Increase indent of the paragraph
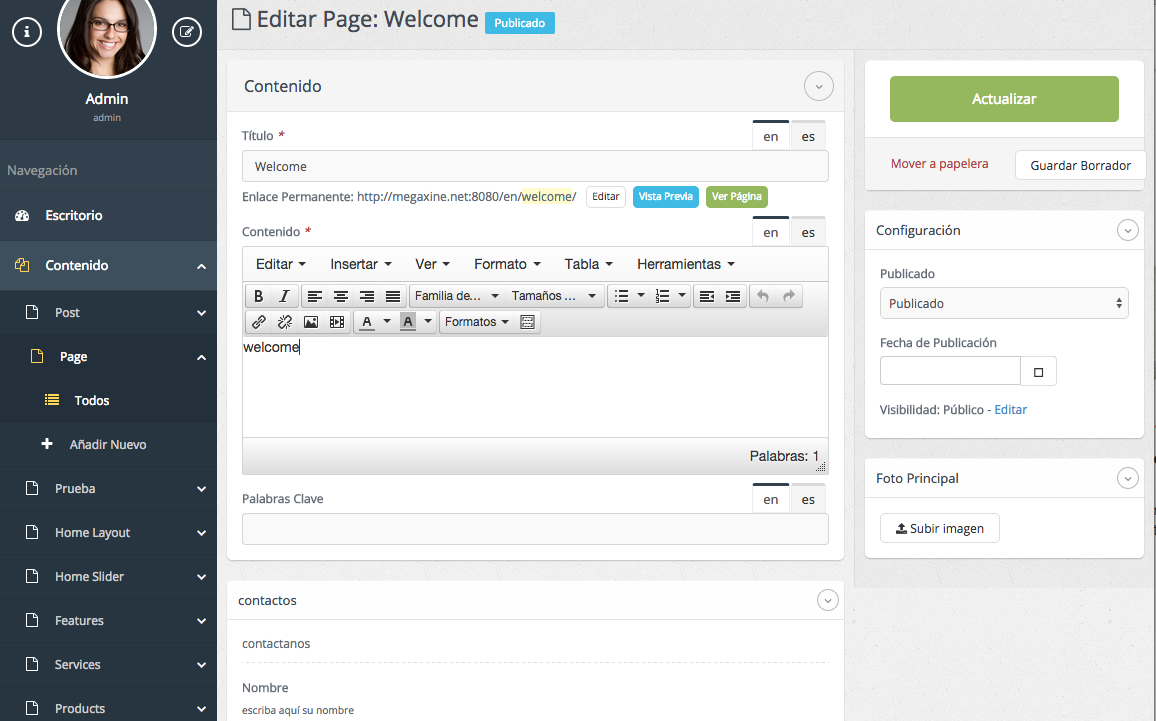 click(733, 296)
